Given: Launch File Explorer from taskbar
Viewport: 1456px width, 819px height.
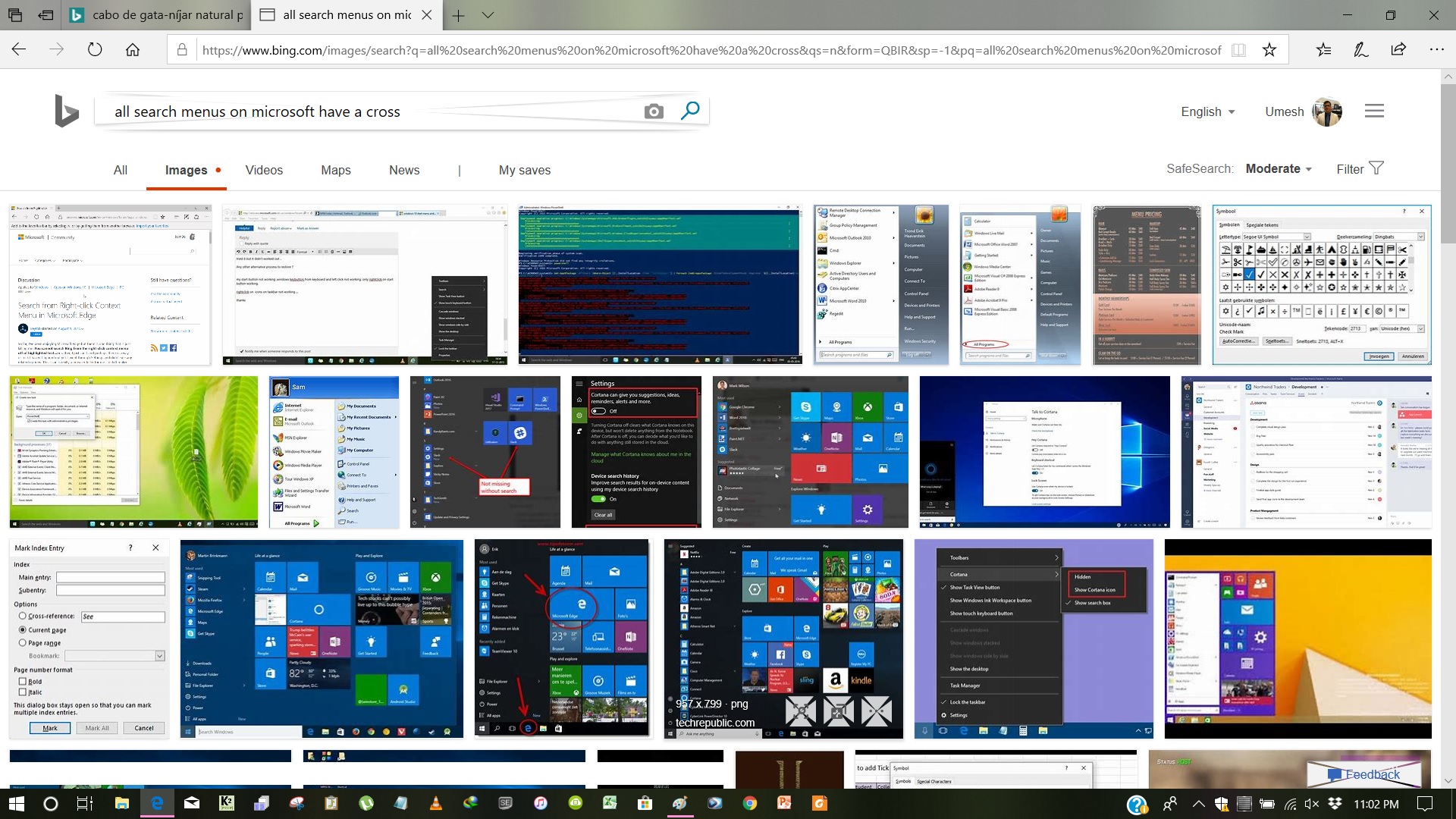Looking at the screenshot, I should tap(121, 804).
